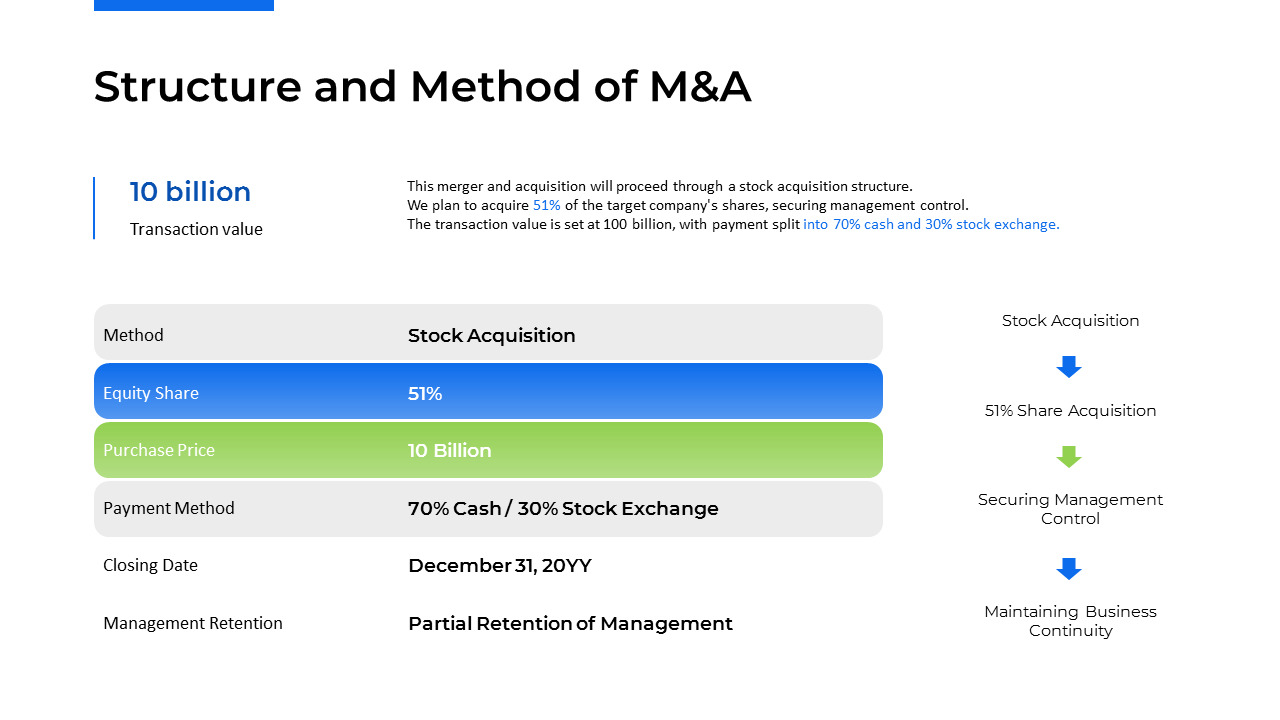
Task: Select the Securing Management Control flow step
Action: click(1070, 509)
